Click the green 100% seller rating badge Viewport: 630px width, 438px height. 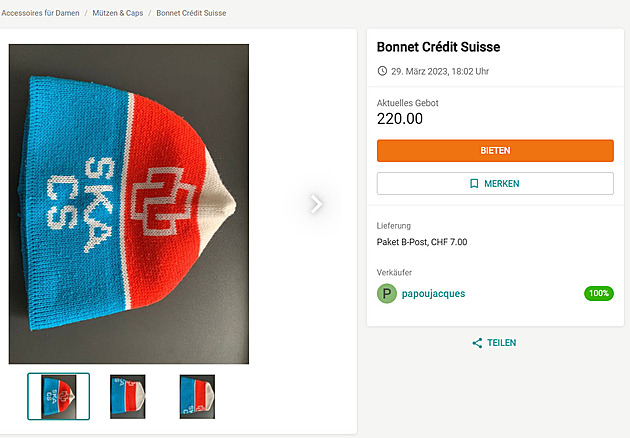(598, 293)
